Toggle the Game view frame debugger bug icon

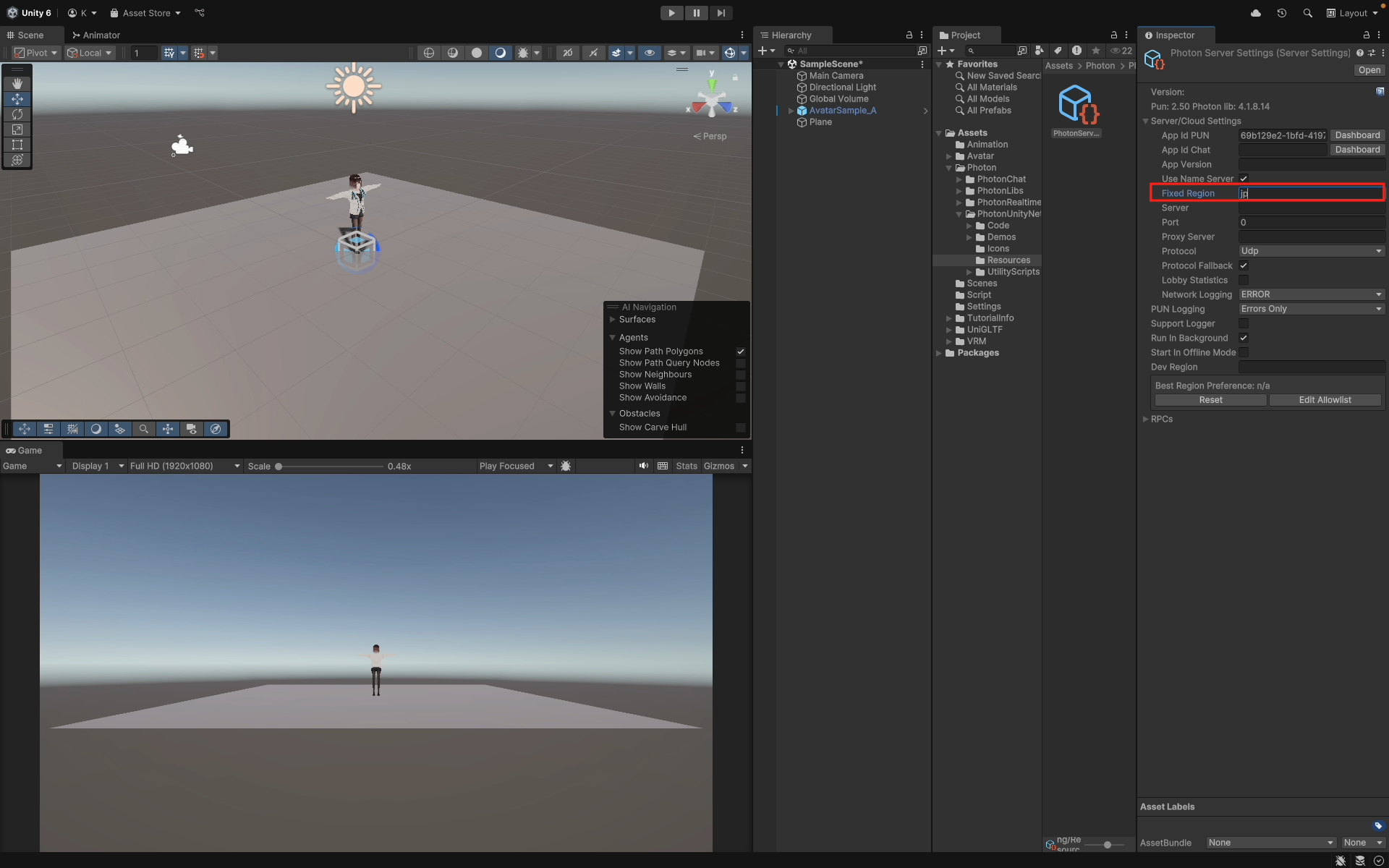[566, 466]
